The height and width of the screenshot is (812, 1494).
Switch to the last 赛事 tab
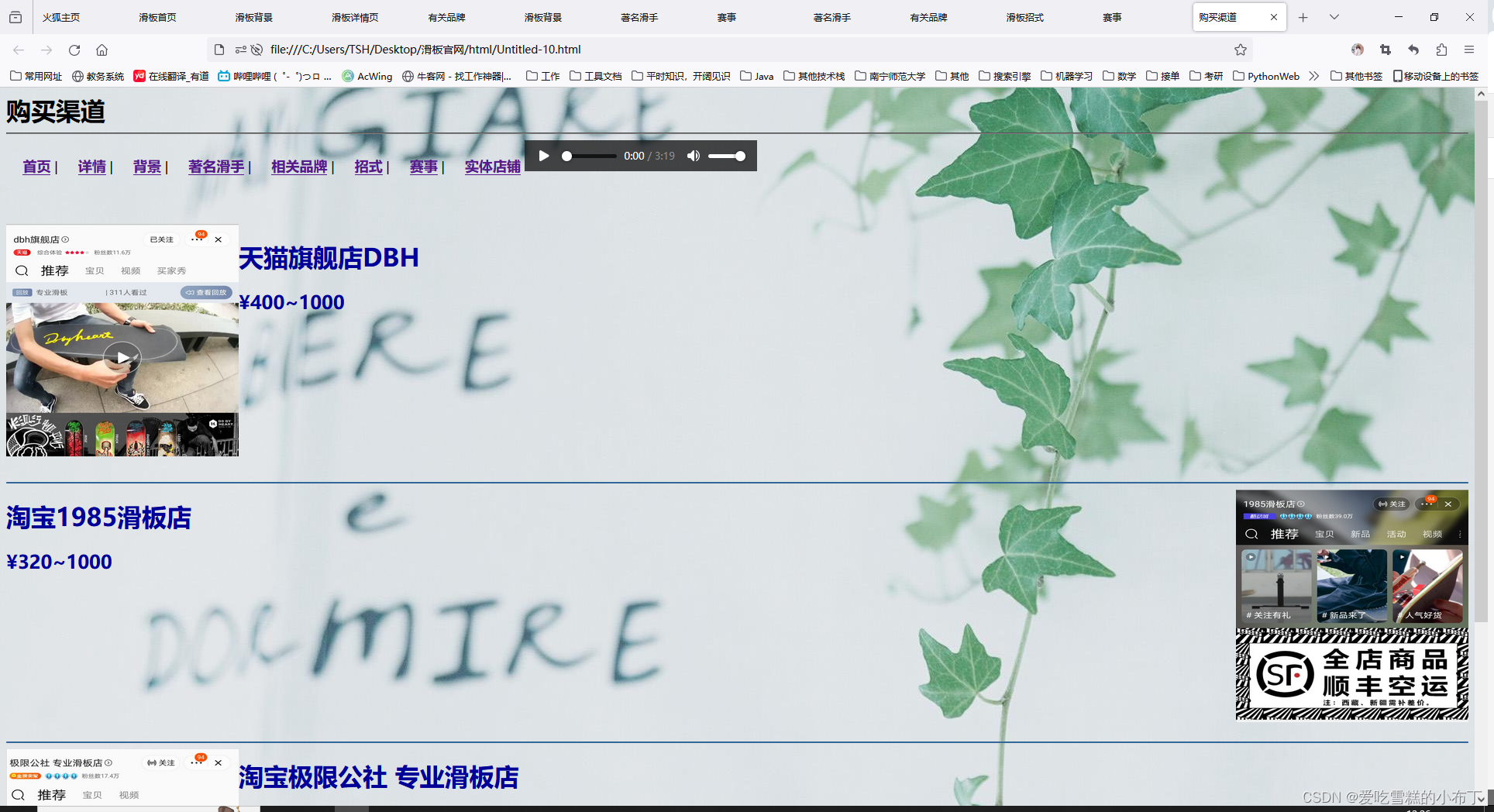(x=1112, y=17)
